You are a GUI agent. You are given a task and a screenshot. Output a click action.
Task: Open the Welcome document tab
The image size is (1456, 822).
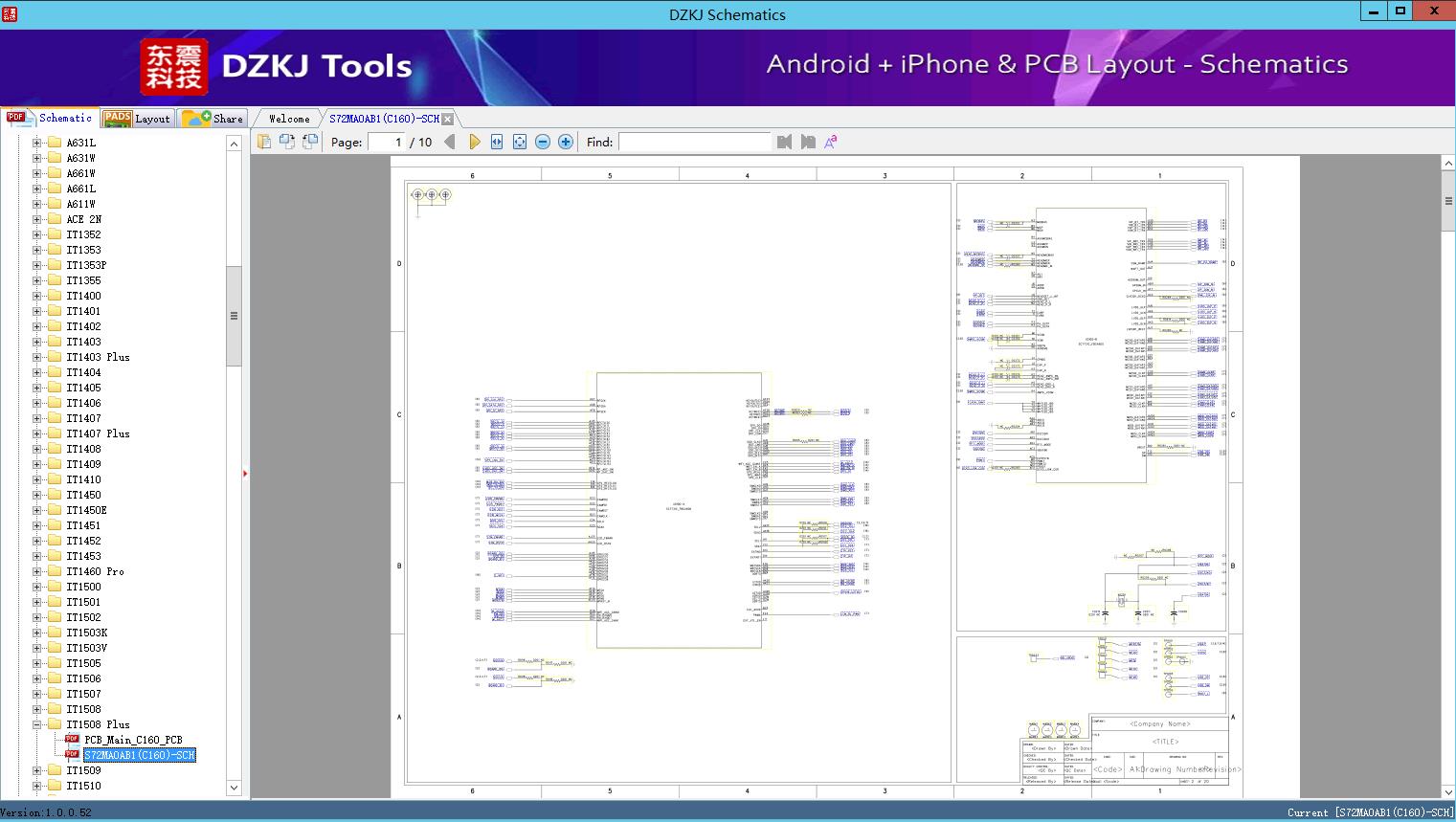click(289, 119)
